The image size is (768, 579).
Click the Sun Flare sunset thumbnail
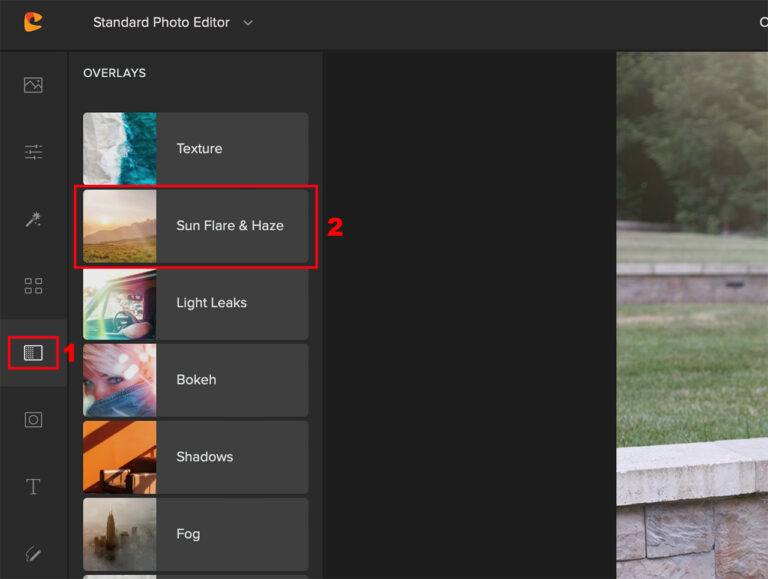pos(120,226)
